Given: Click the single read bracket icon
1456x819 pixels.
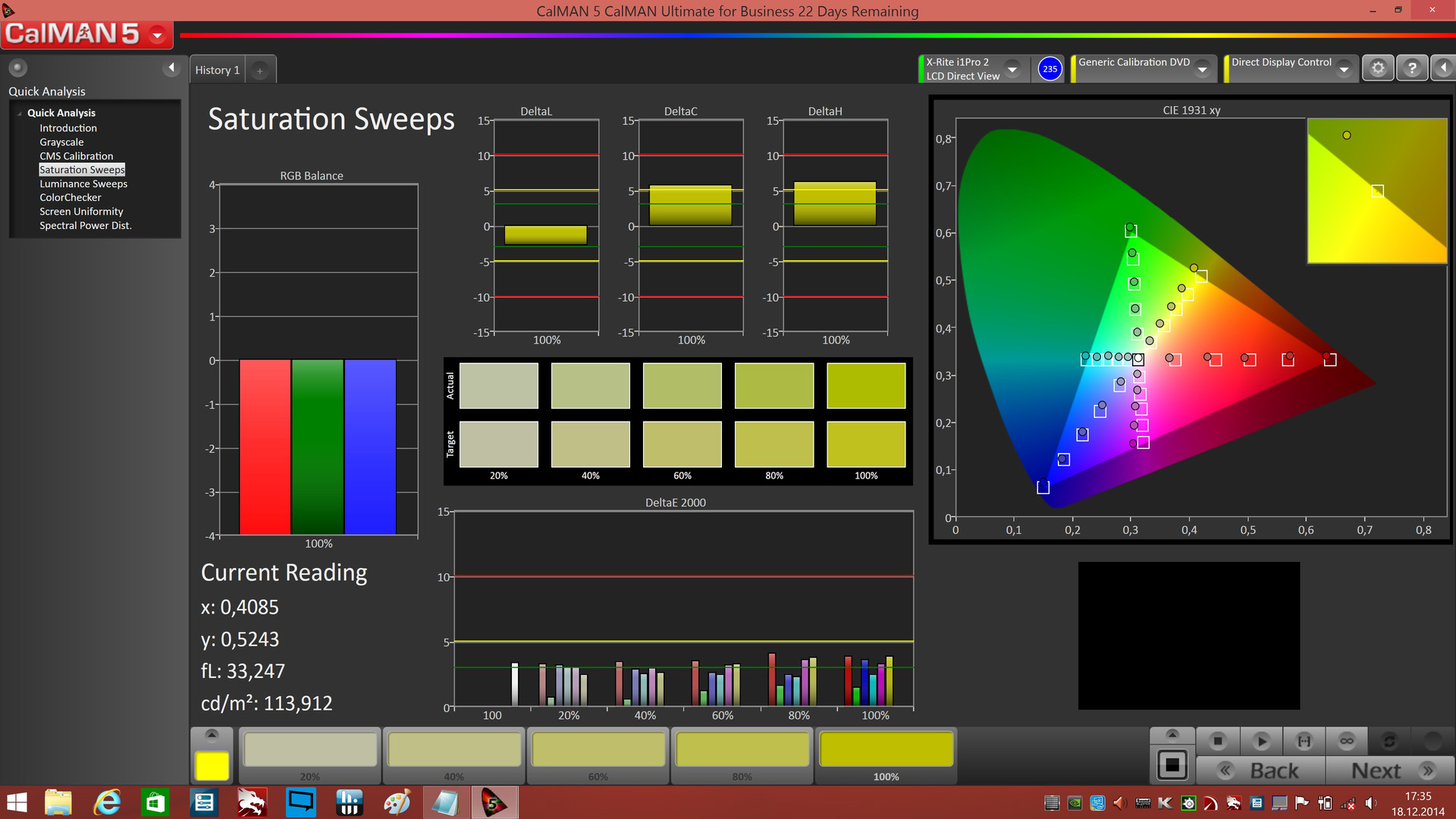Looking at the screenshot, I should coord(1304,740).
